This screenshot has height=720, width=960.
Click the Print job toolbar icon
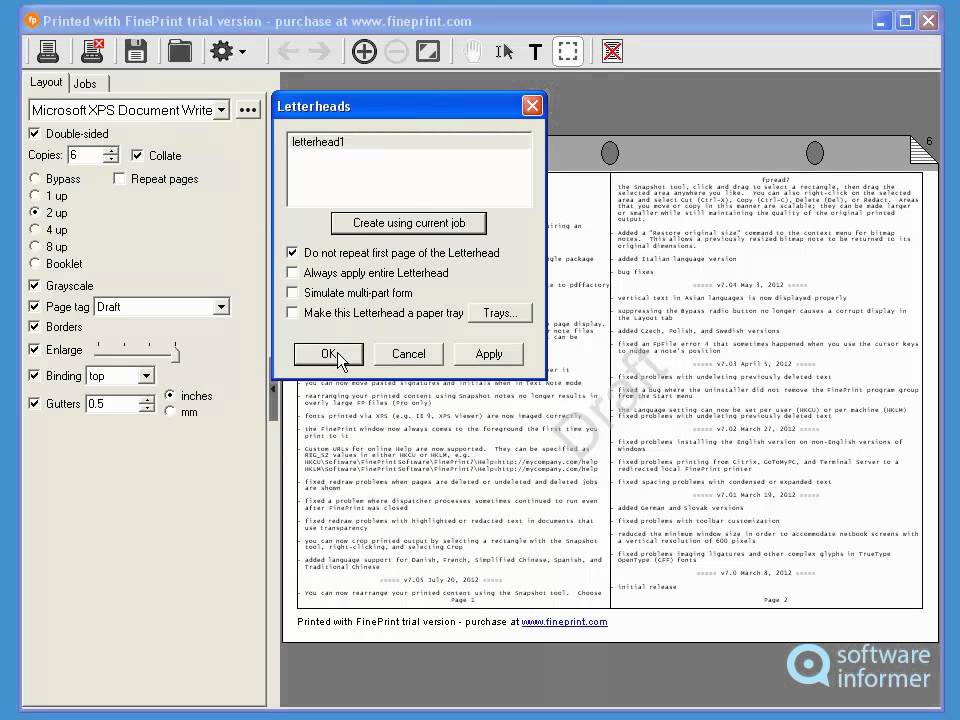[48, 51]
